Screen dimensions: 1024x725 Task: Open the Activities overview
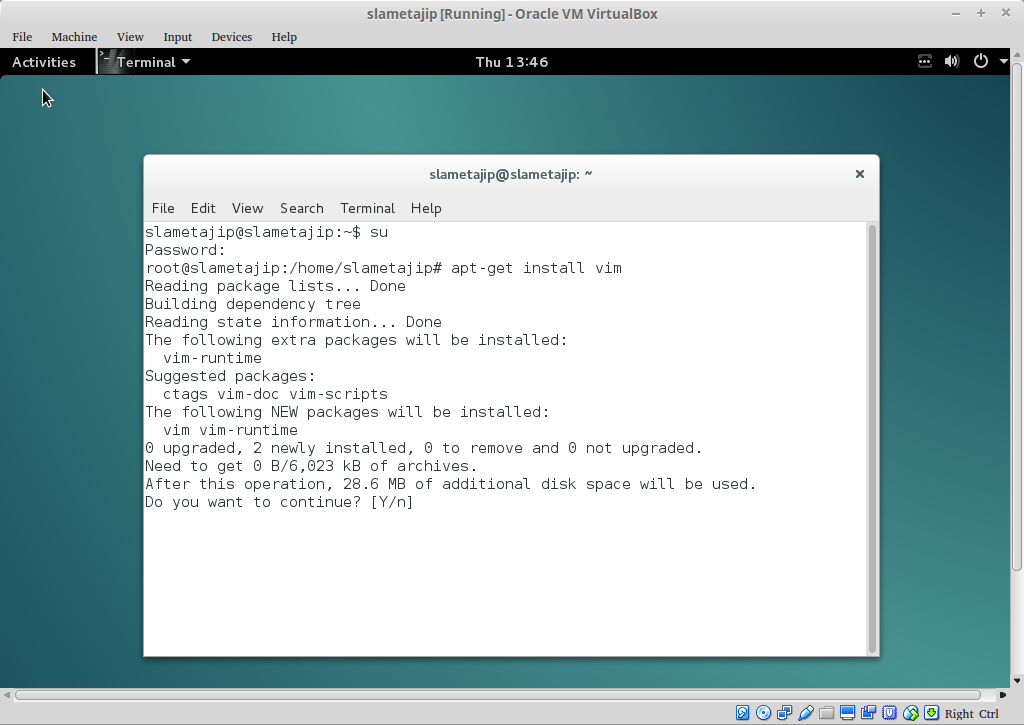point(44,62)
